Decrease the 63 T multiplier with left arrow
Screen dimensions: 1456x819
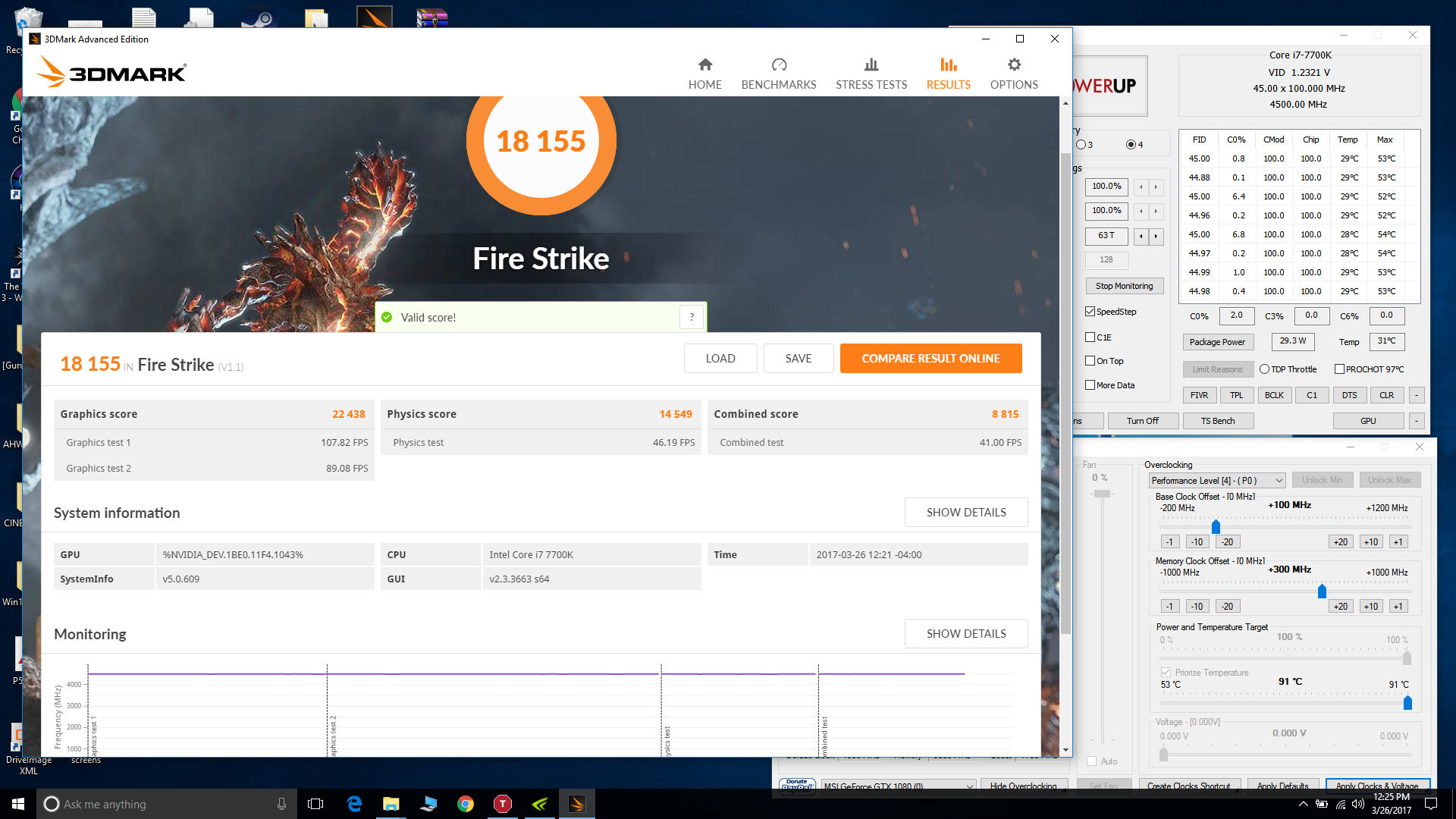(x=1141, y=236)
